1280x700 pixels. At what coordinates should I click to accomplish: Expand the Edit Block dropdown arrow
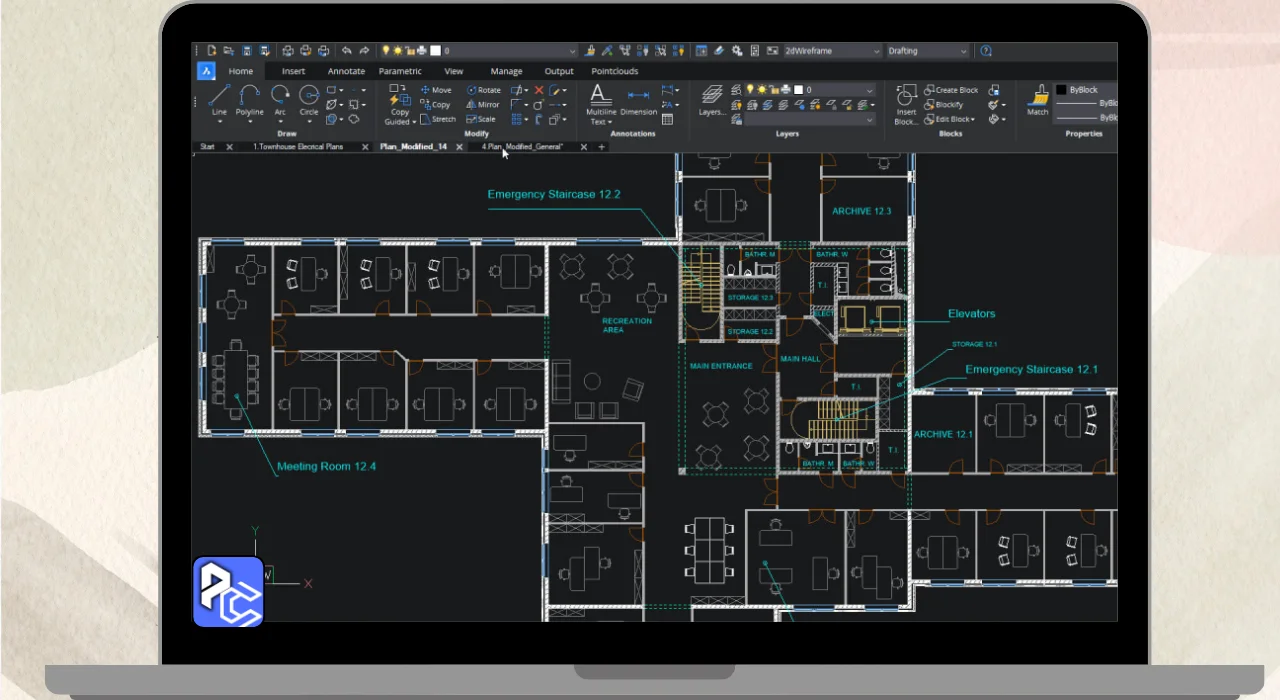(x=974, y=119)
